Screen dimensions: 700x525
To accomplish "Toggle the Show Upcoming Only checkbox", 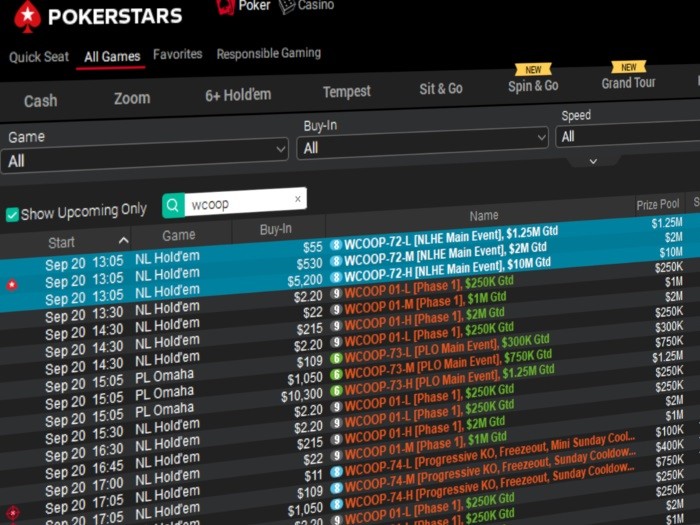I will 12,215.
